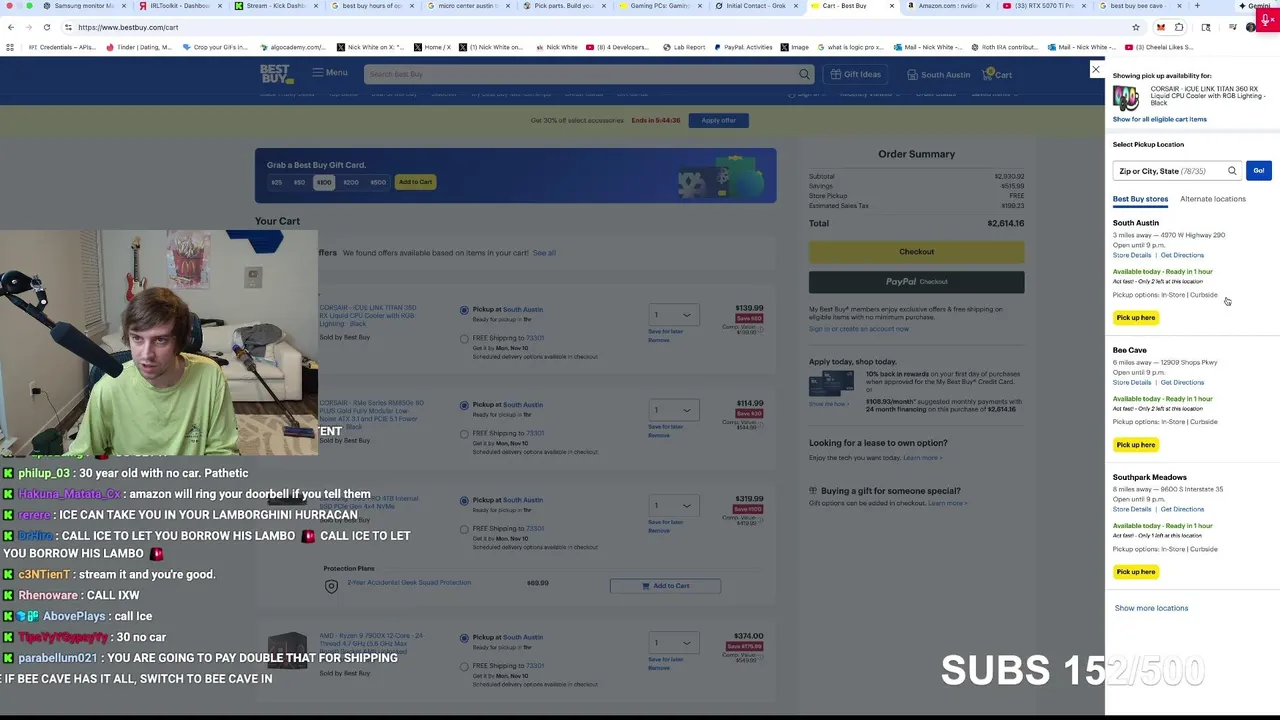Close the Cart - Best Buy browser tab
The height and width of the screenshot is (720, 1280).
click(892, 6)
